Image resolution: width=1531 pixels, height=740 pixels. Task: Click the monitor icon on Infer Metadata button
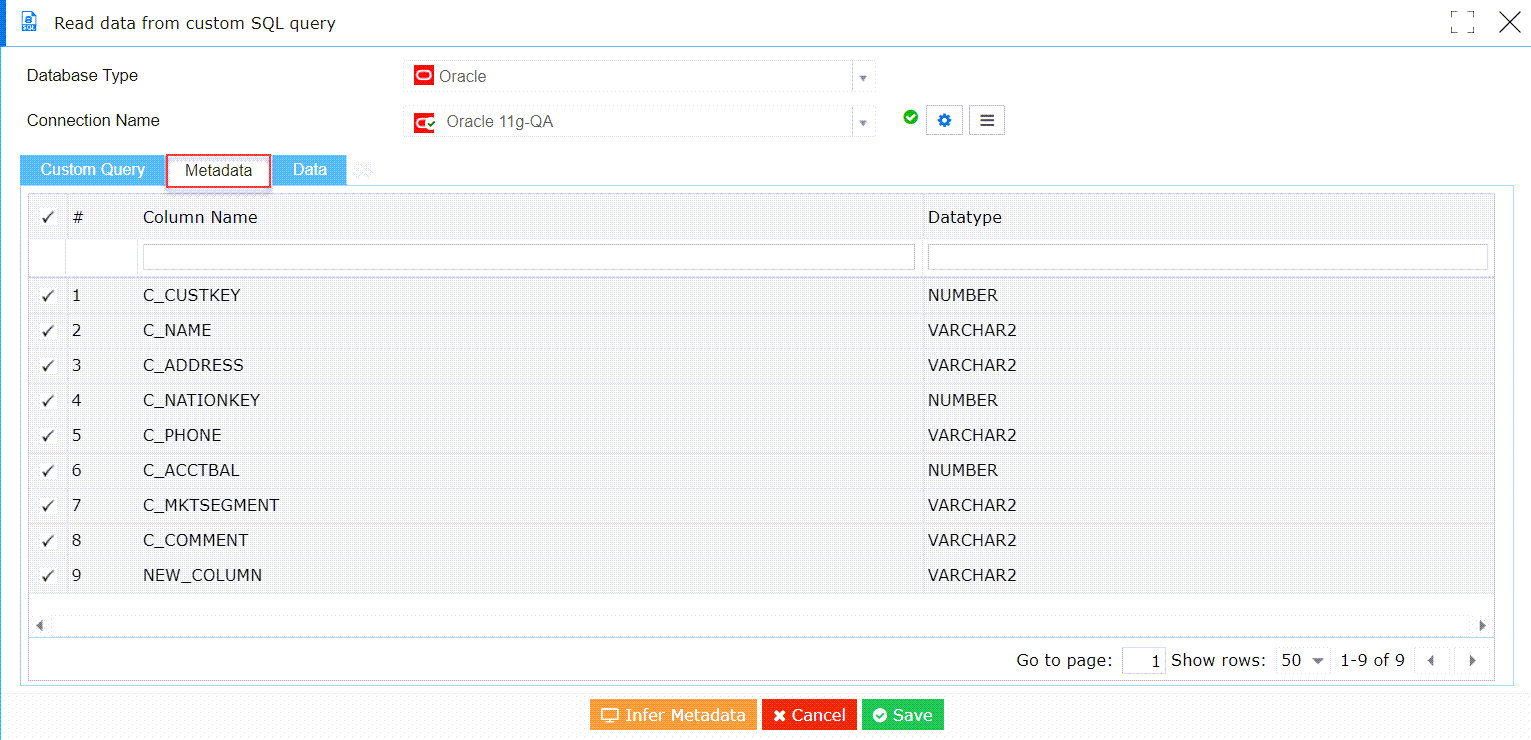609,714
